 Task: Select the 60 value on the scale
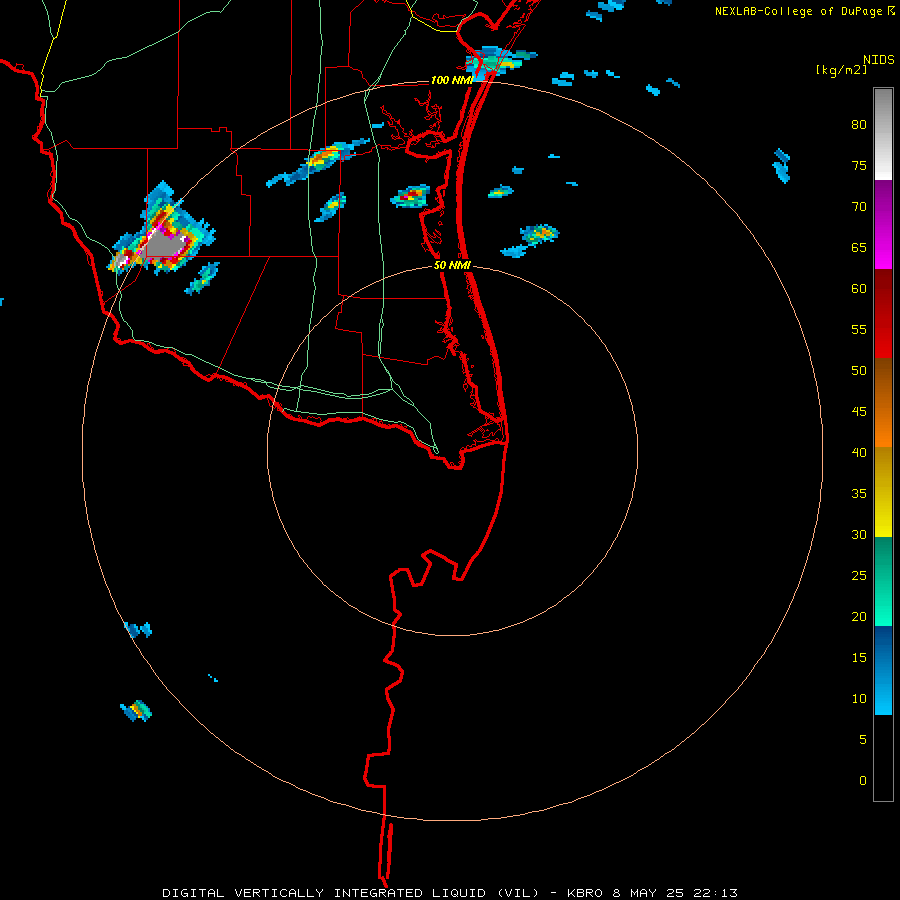pos(859,289)
